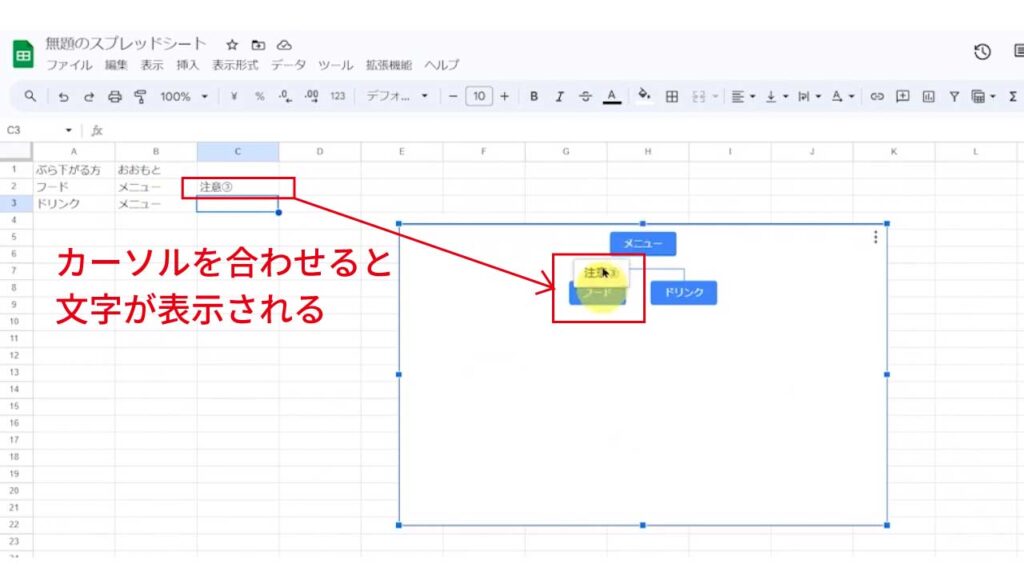
Task: Toggle italic formatting
Action: coord(560,97)
